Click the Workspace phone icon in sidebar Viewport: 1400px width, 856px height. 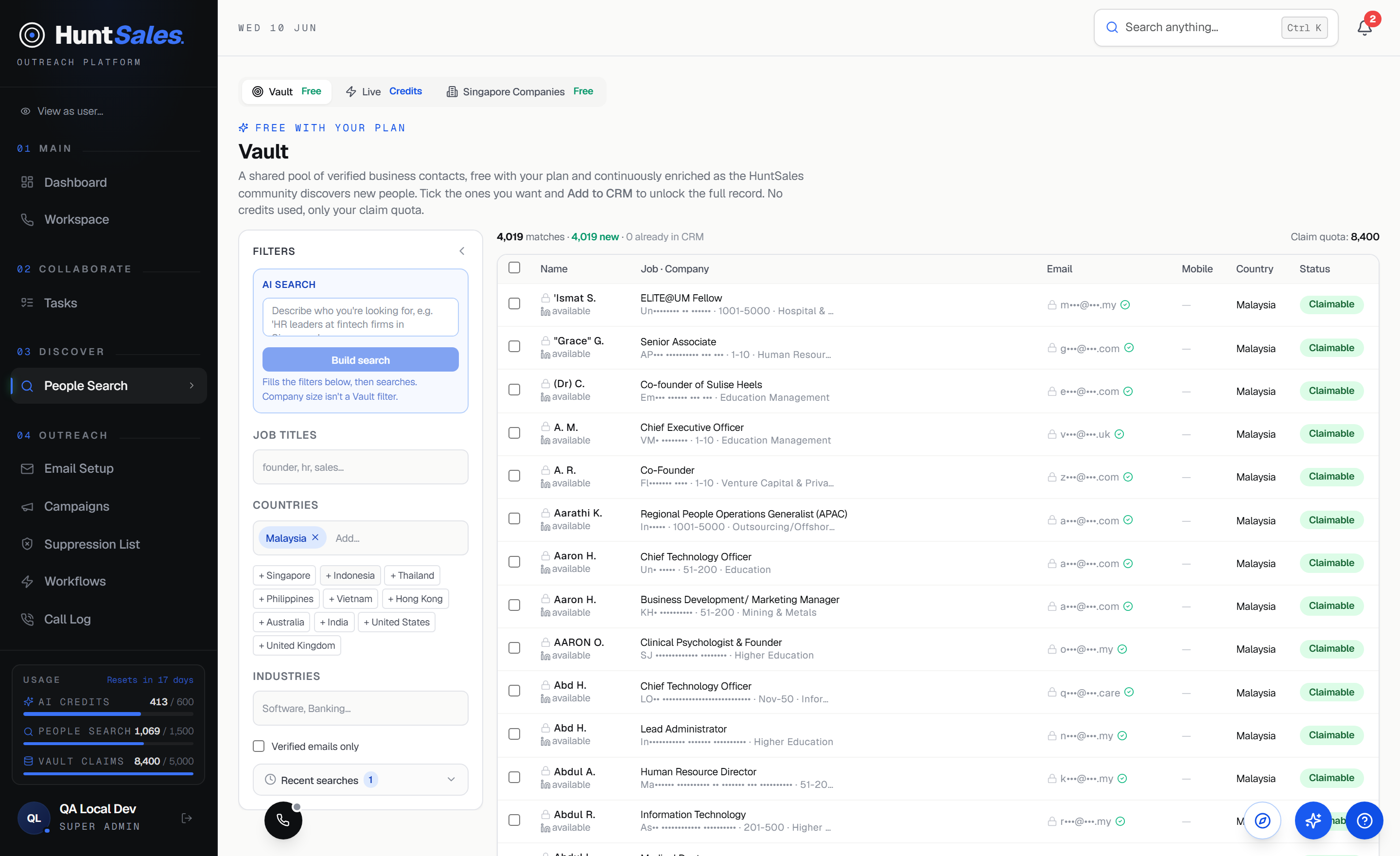27,219
